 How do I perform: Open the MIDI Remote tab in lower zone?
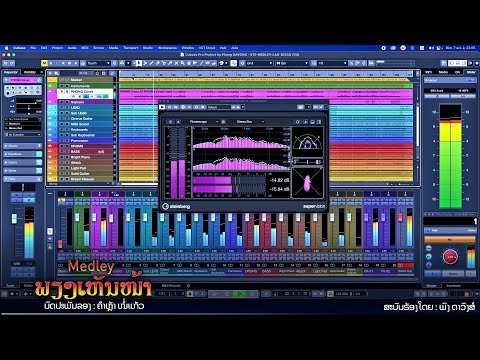171,286
